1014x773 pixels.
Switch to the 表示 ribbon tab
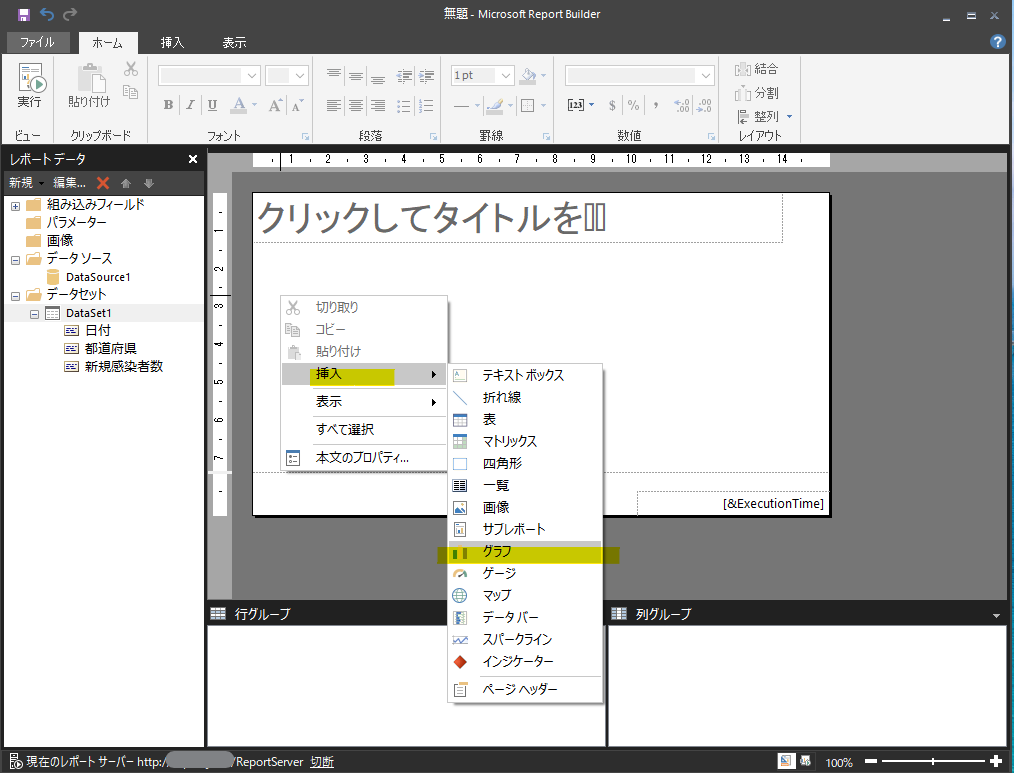point(234,43)
